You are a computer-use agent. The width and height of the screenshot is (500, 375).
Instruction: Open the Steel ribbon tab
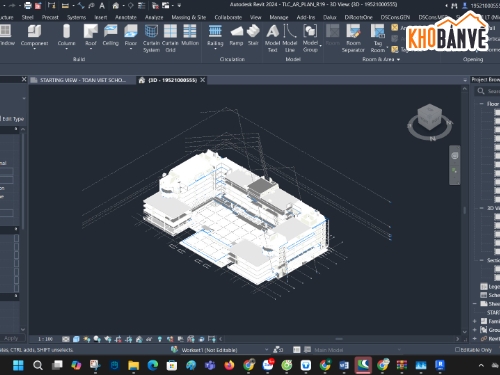pyautogui.click(x=27, y=17)
